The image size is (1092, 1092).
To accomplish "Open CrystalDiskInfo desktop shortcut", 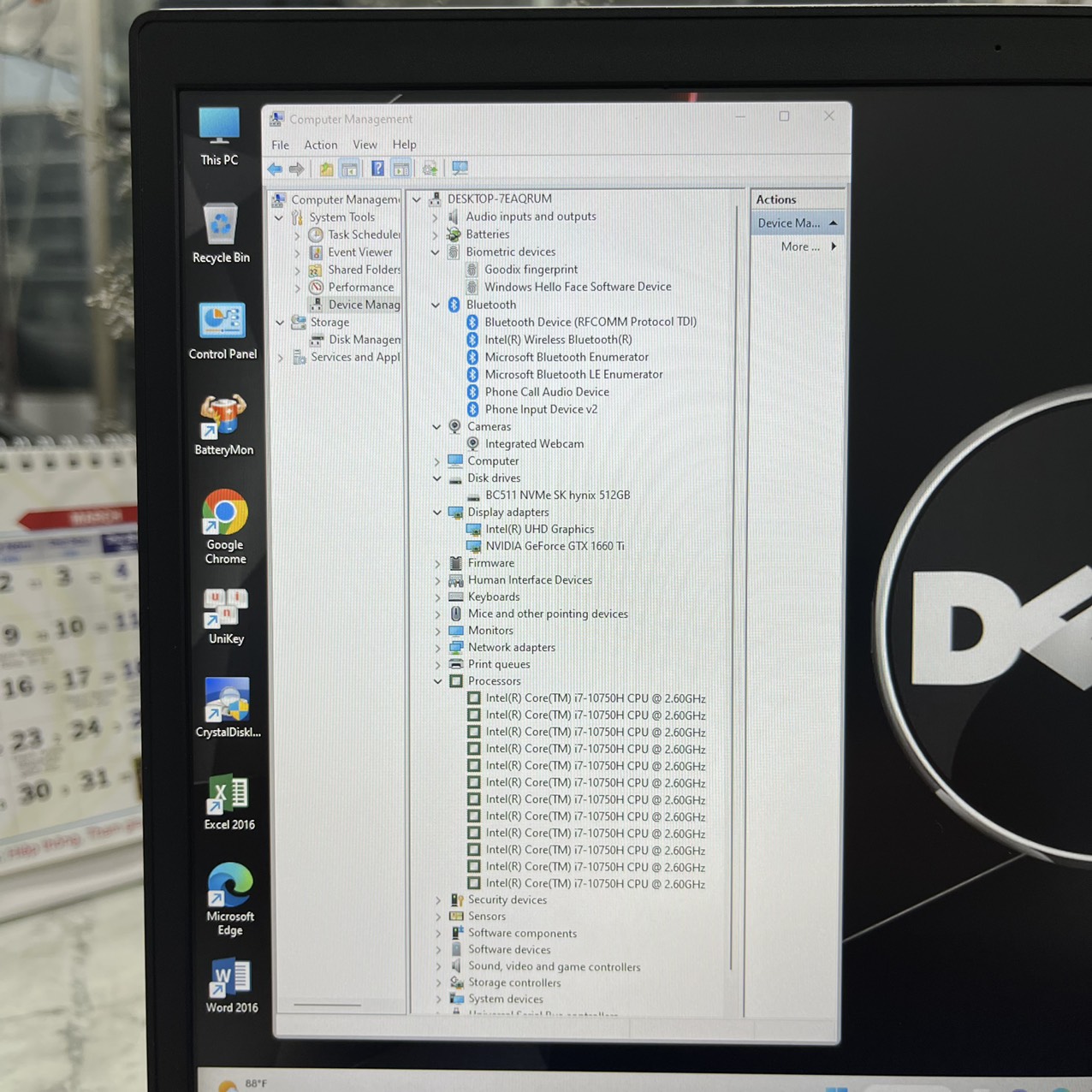I will coord(228,707).
